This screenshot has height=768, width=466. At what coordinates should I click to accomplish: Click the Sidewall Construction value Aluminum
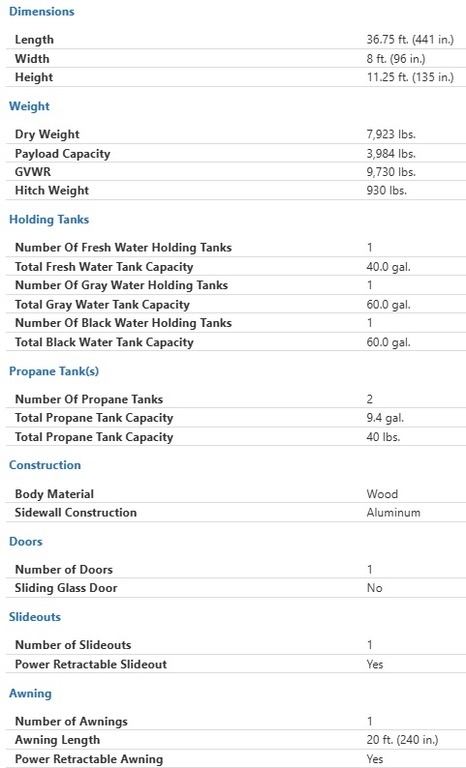[x=393, y=513]
